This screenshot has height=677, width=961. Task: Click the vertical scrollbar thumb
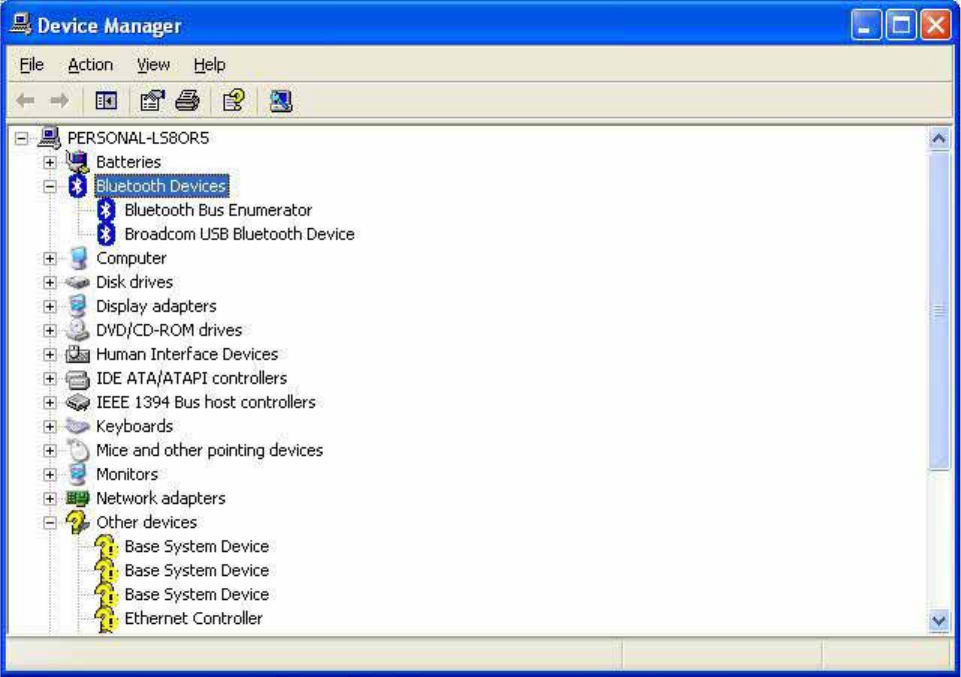click(x=939, y=311)
